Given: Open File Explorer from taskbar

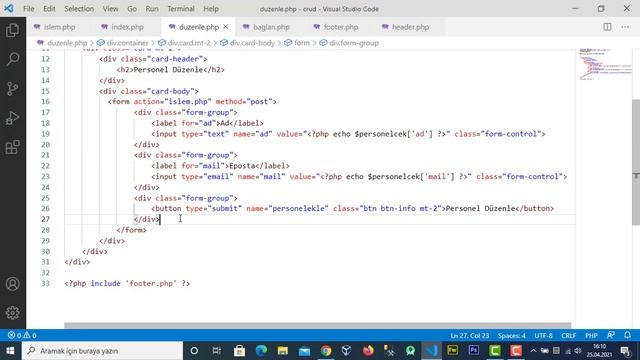Looking at the screenshot, I should [283, 351].
